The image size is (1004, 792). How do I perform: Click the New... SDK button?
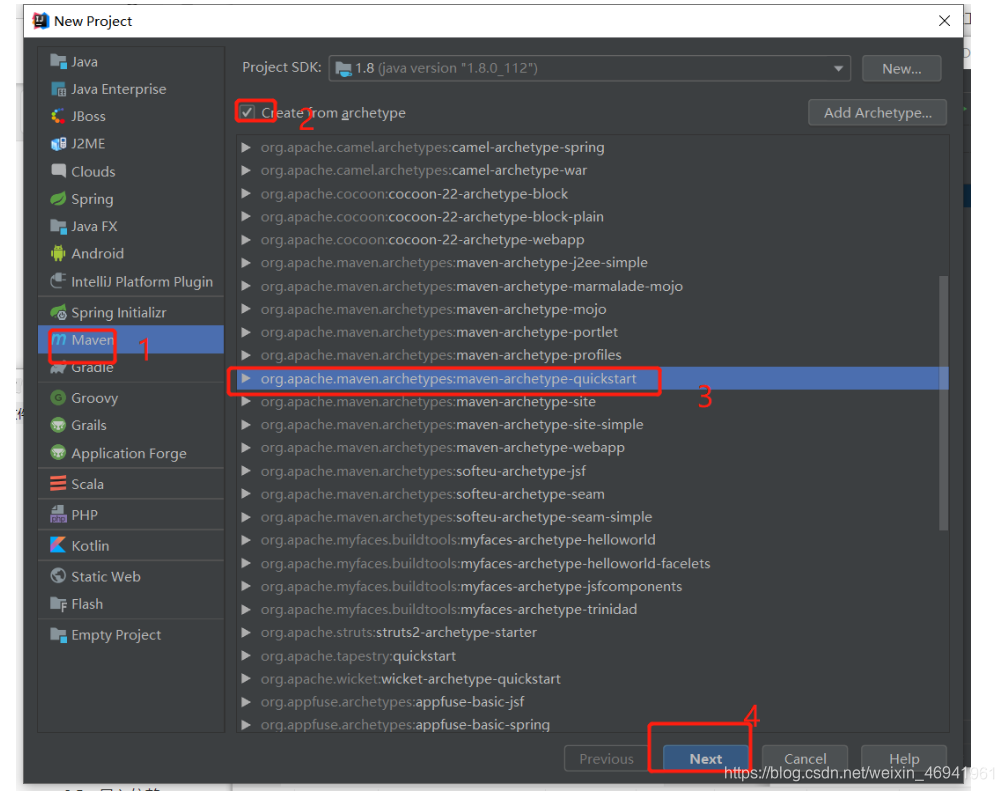click(902, 69)
